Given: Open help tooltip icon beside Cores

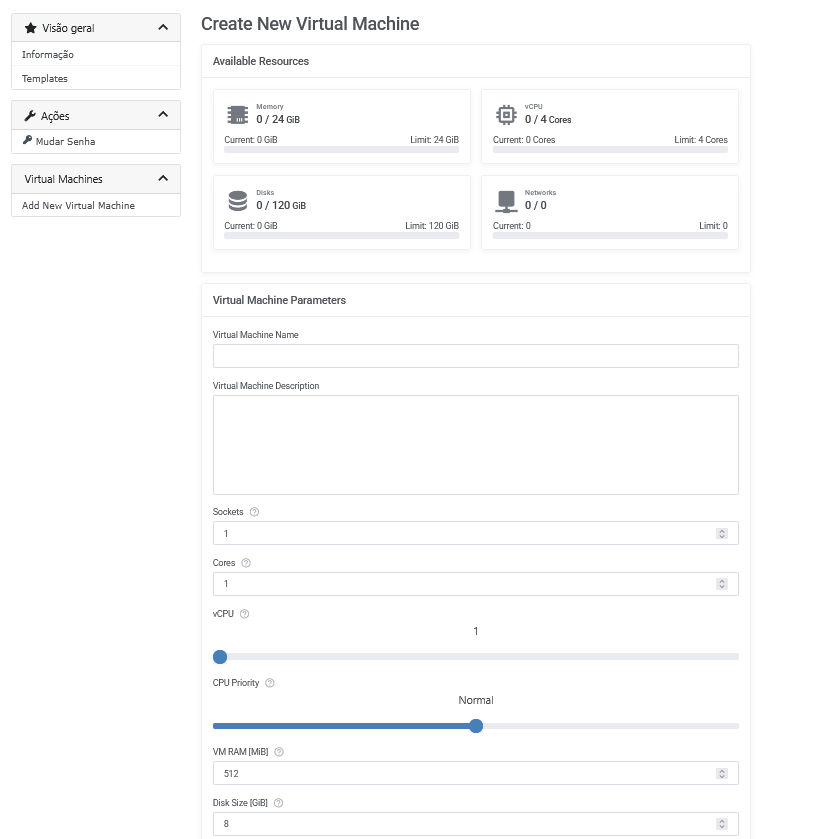Looking at the screenshot, I should point(246,563).
